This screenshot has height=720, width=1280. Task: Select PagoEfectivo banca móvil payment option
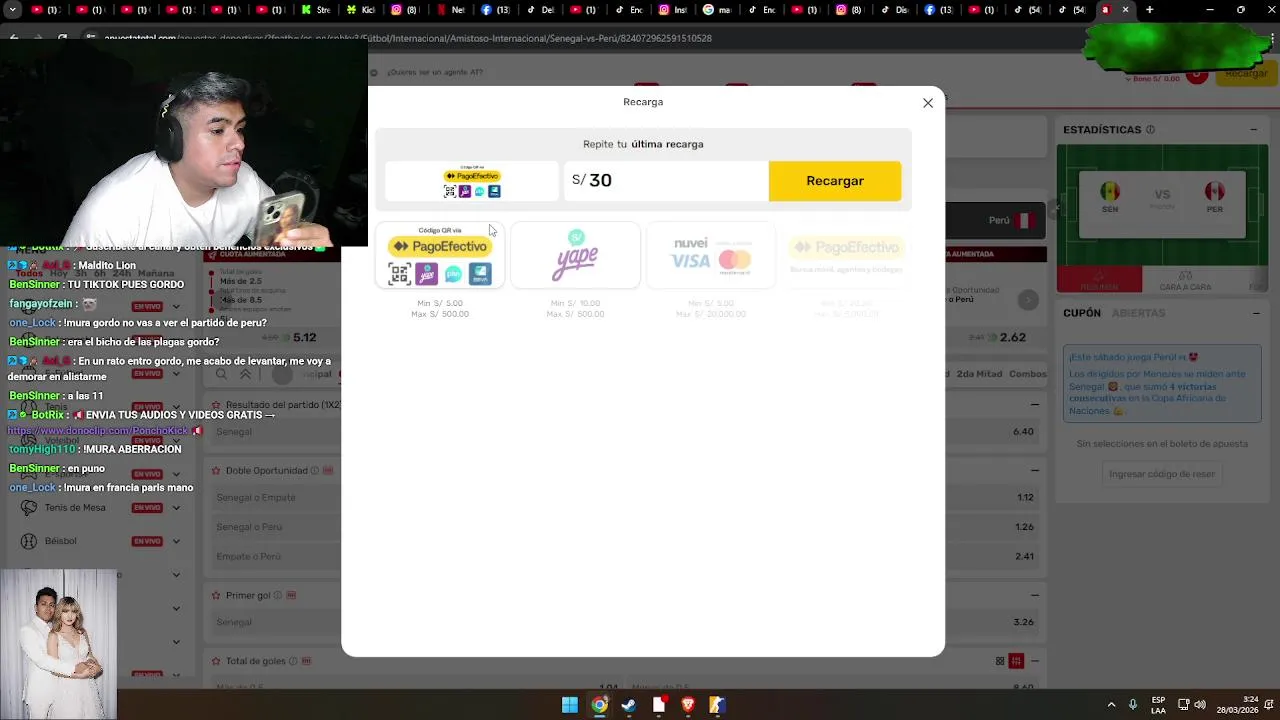tap(846, 256)
